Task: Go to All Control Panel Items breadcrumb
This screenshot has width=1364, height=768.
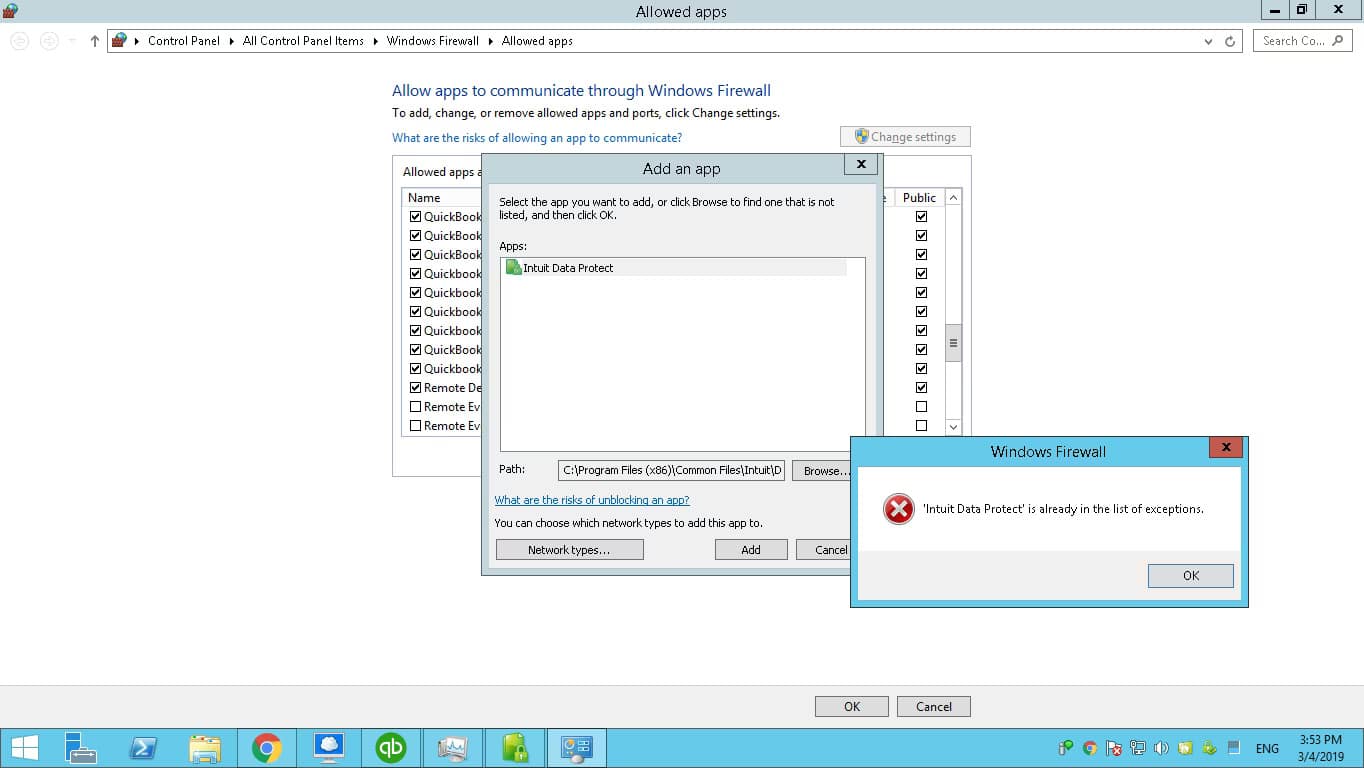Action: point(303,41)
